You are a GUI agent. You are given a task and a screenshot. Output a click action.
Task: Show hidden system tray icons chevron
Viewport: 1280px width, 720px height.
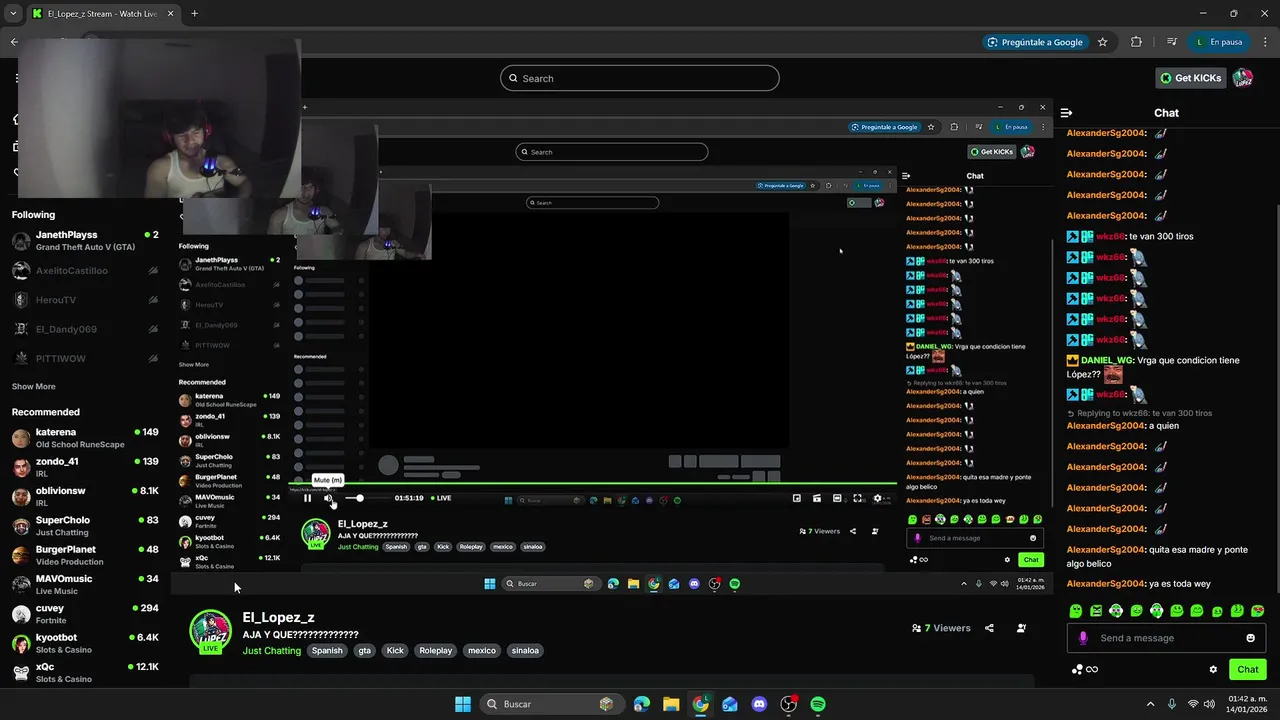point(1150,704)
